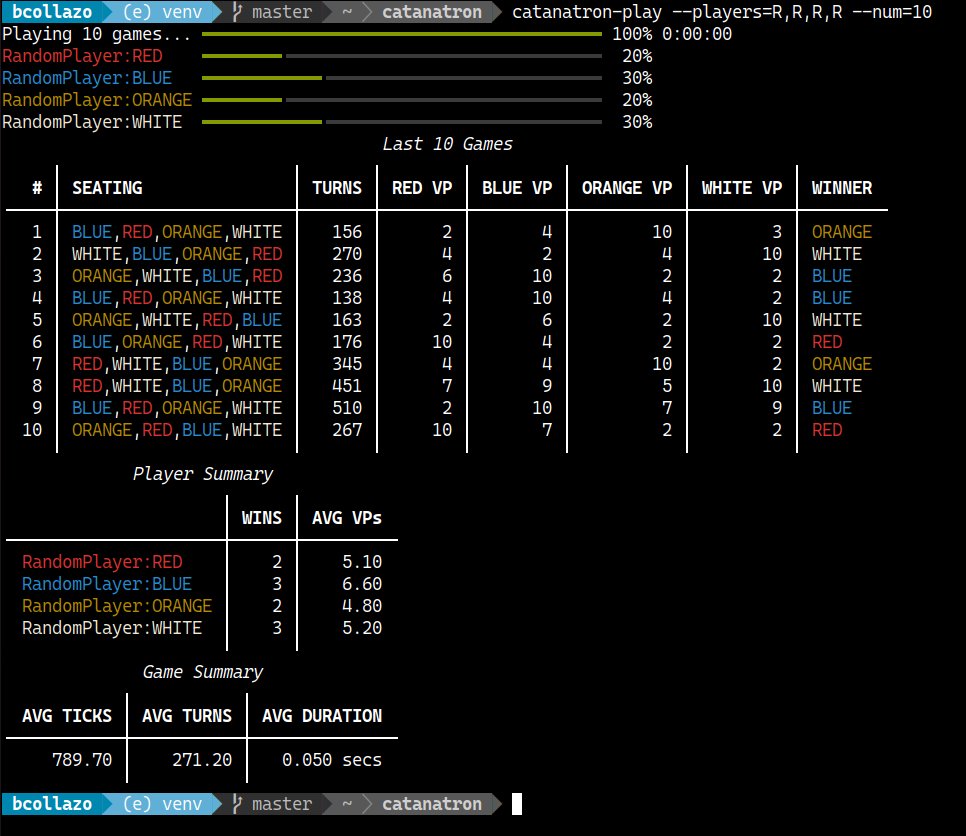The height and width of the screenshot is (836, 966).
Task: Click the AVG TURNS header
Action: point(187,716)
